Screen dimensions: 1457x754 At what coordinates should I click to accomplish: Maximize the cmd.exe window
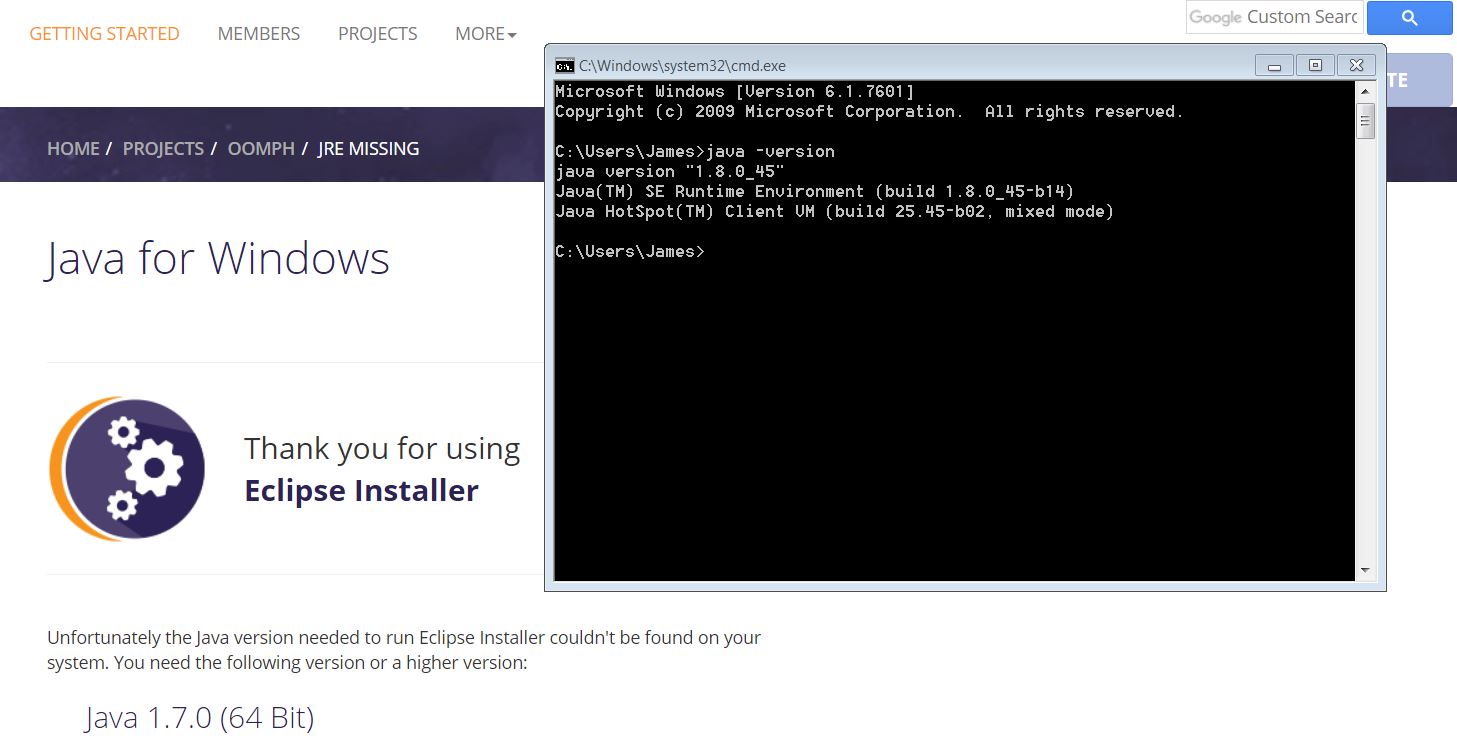click(x=1315, y=66)
